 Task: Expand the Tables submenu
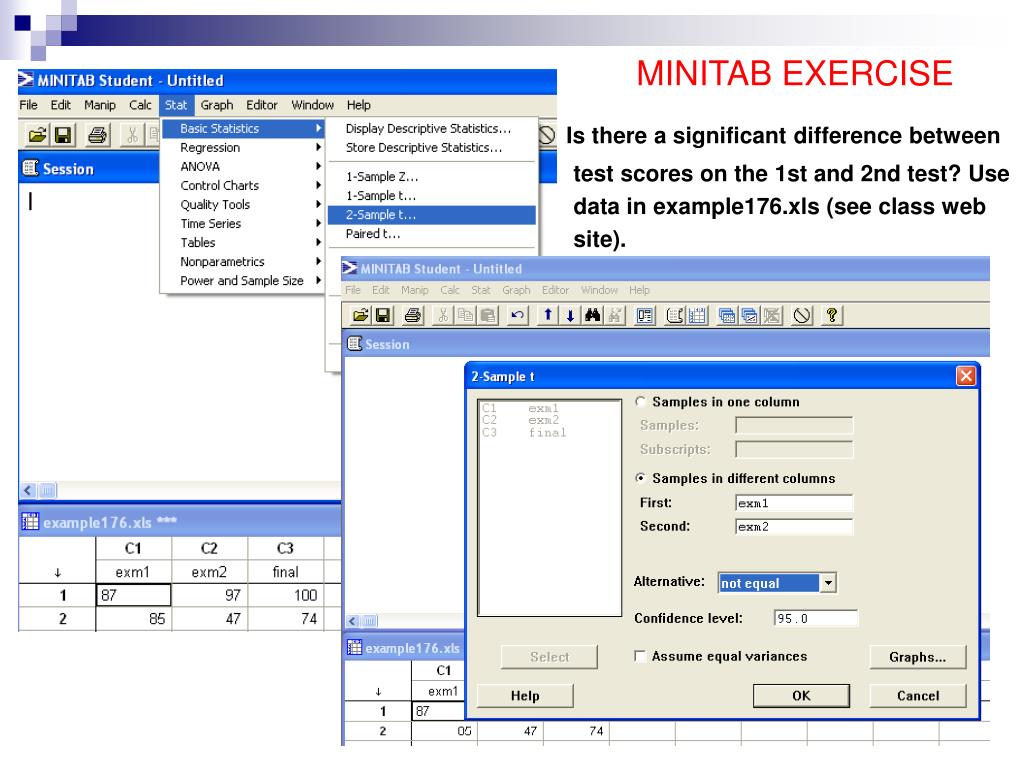[243, 242]
